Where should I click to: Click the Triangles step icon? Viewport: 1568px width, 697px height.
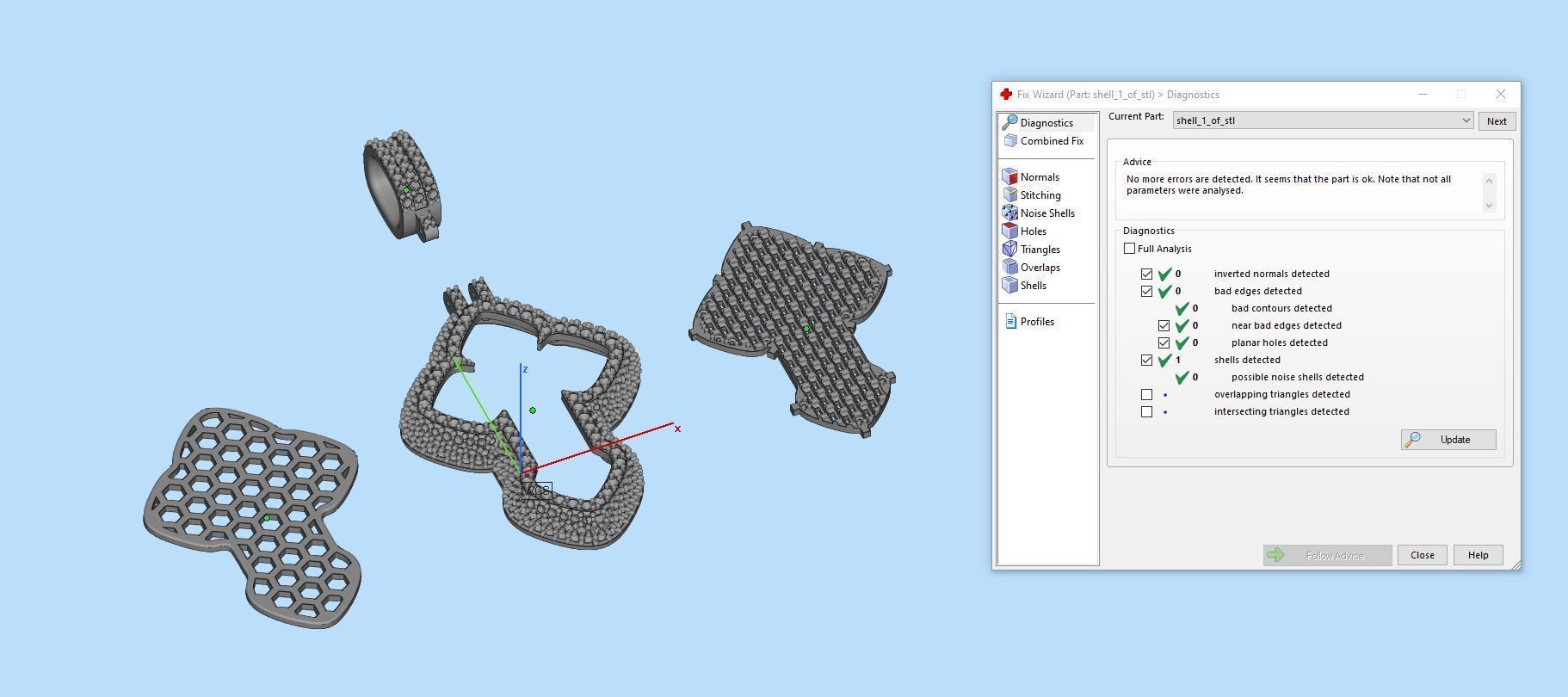[x=1010, y=250]
